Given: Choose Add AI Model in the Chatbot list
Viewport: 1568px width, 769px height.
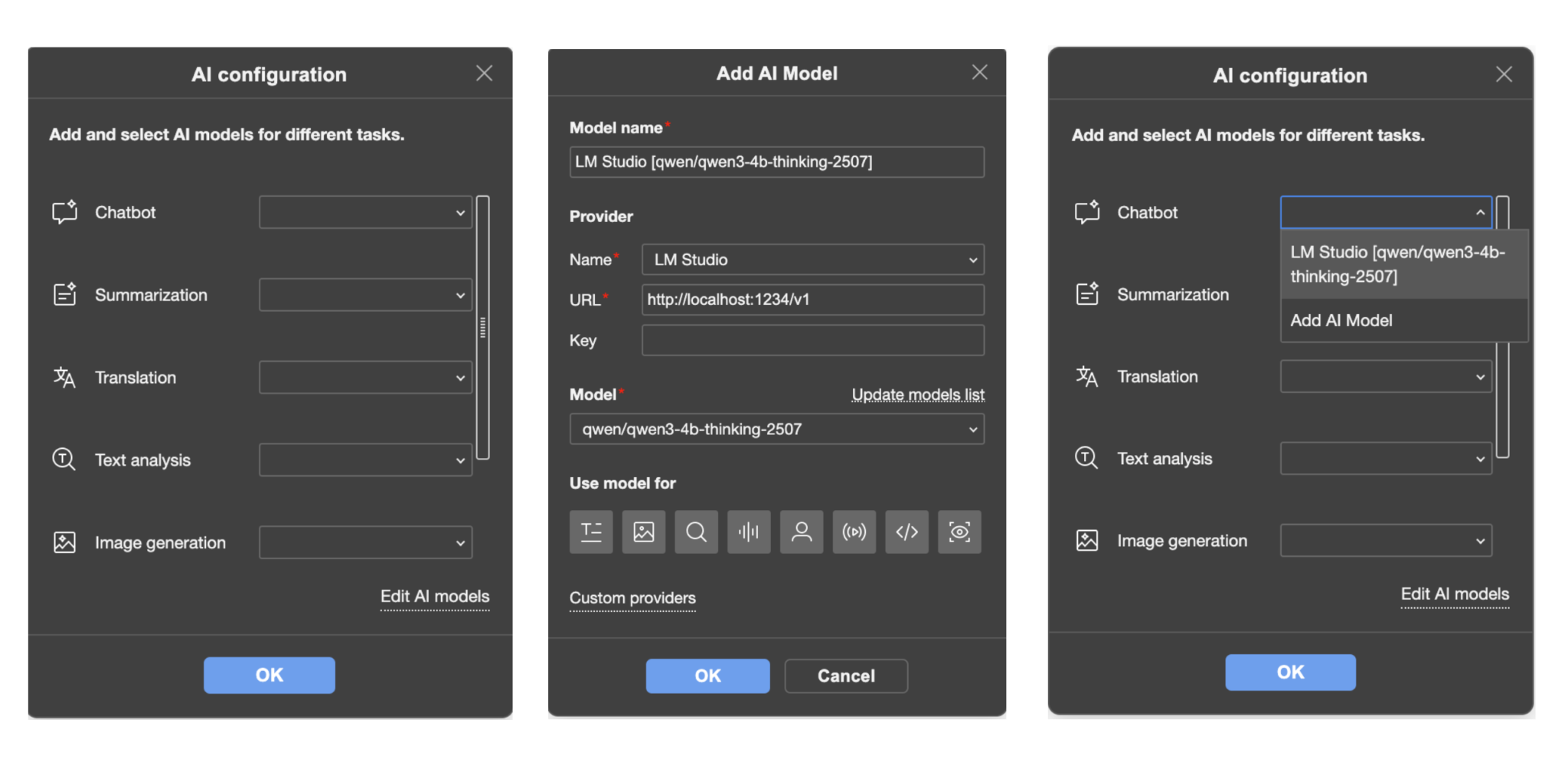Looking at the screenshot, I should point(1341,320).
